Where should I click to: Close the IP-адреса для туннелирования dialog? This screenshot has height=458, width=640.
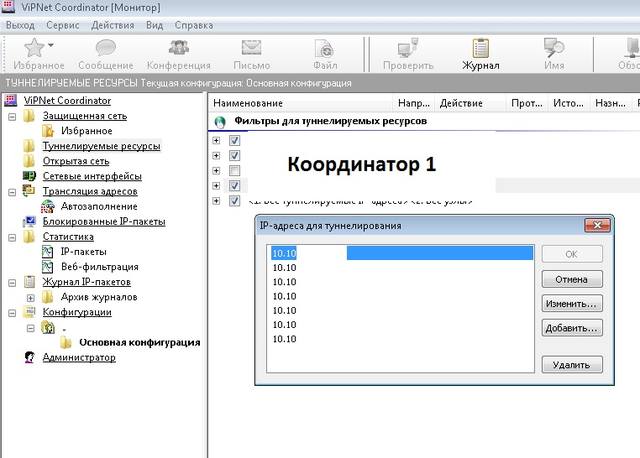tap(597, 225)
